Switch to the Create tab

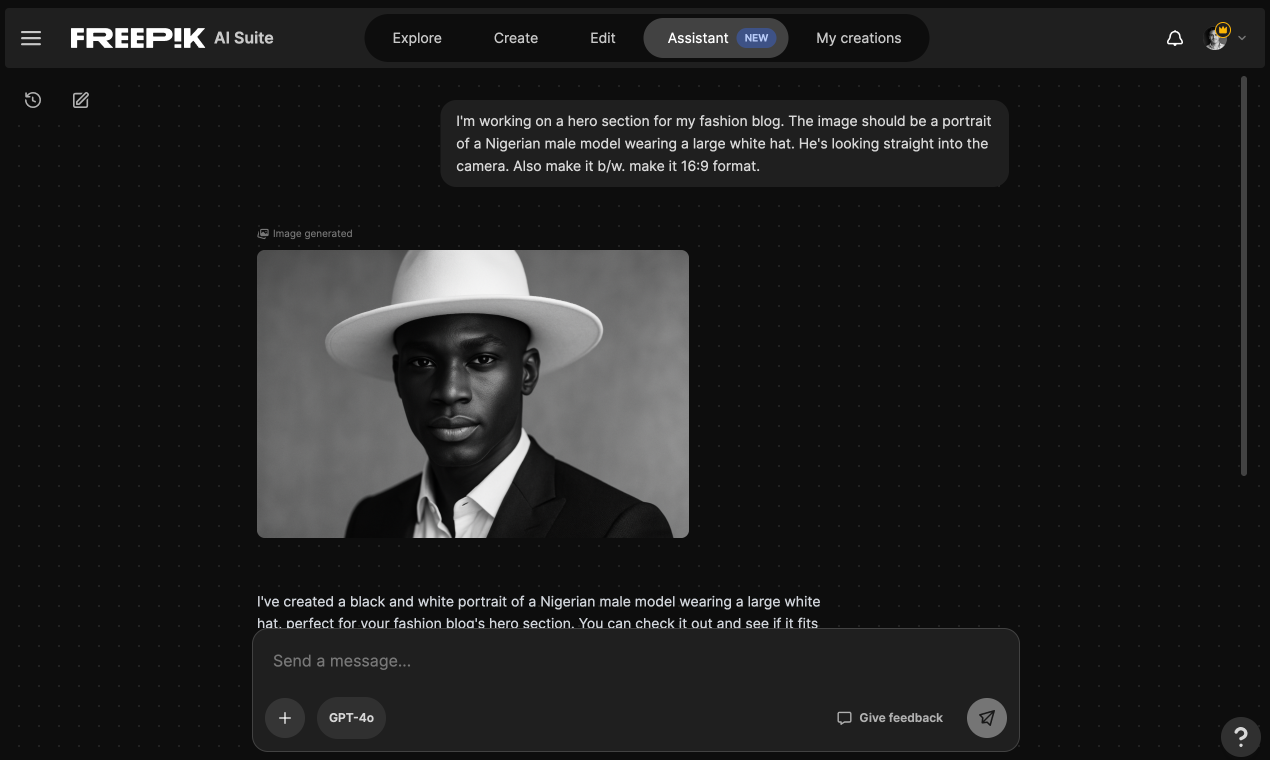pos(515,37)
